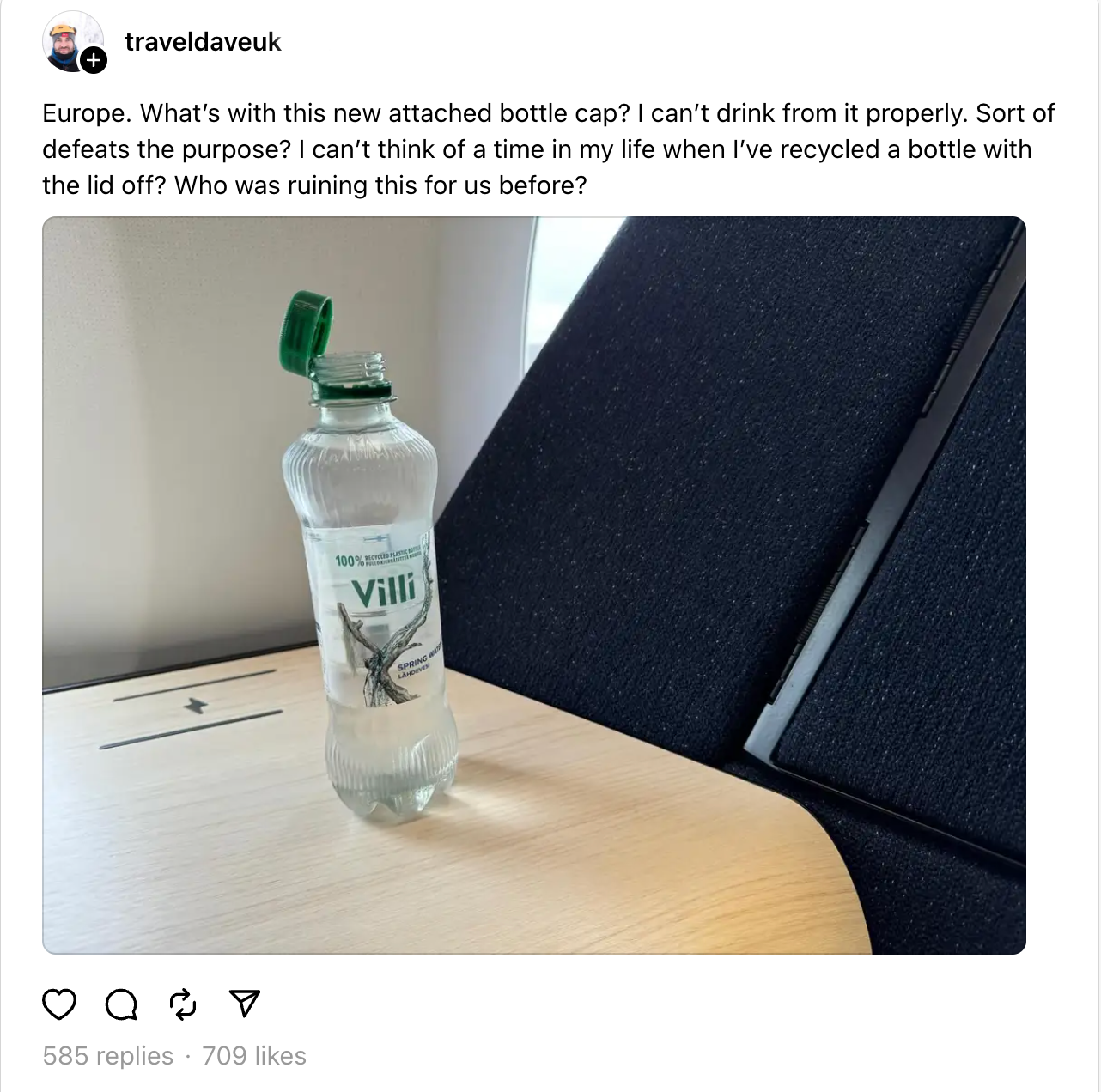Image resolution: width=1101 pixels, height=1092 pixels.
Task: View the 709 likes list
Action: pos(254,1055)
